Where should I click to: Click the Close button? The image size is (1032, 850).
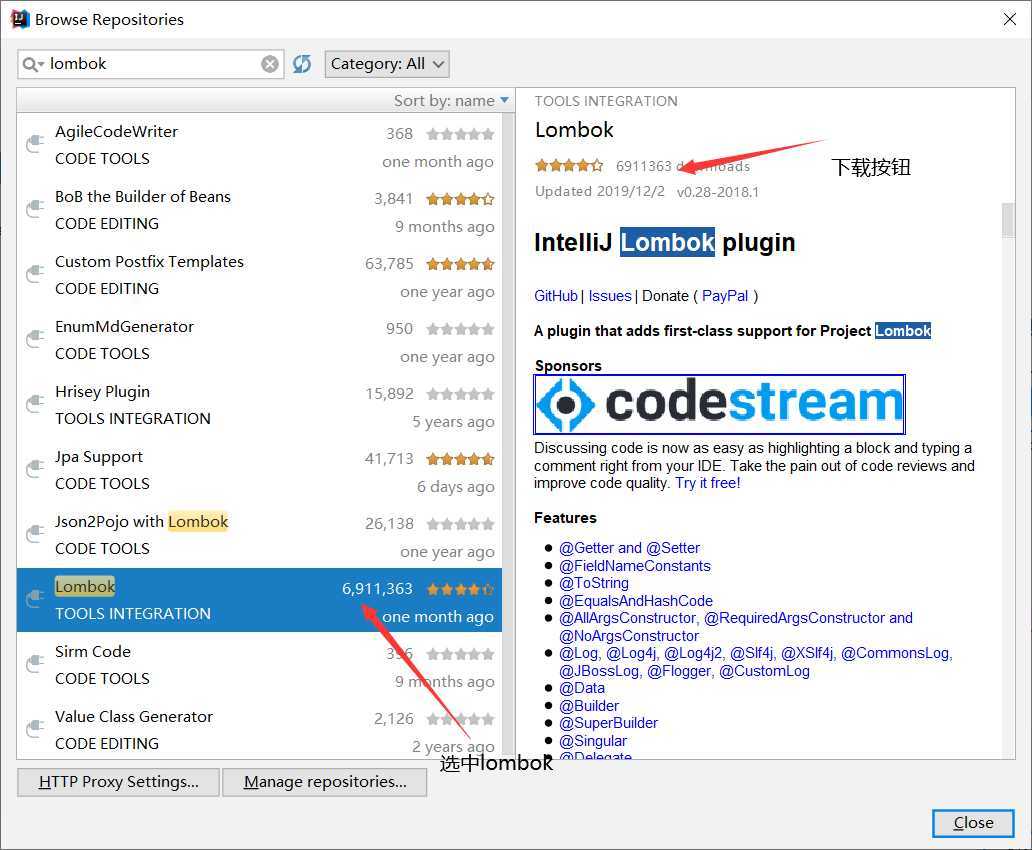tap(973, 823)
